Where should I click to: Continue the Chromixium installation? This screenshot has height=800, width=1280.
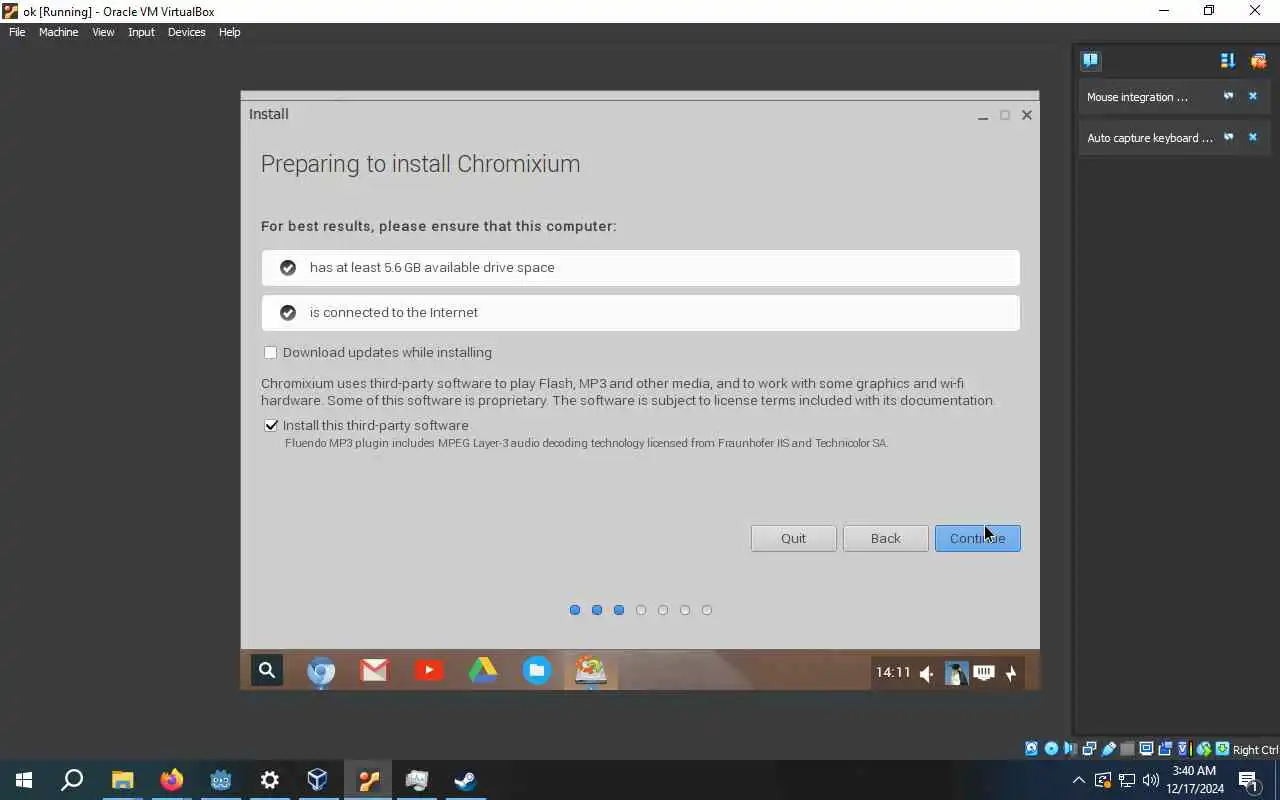point(977,538)
